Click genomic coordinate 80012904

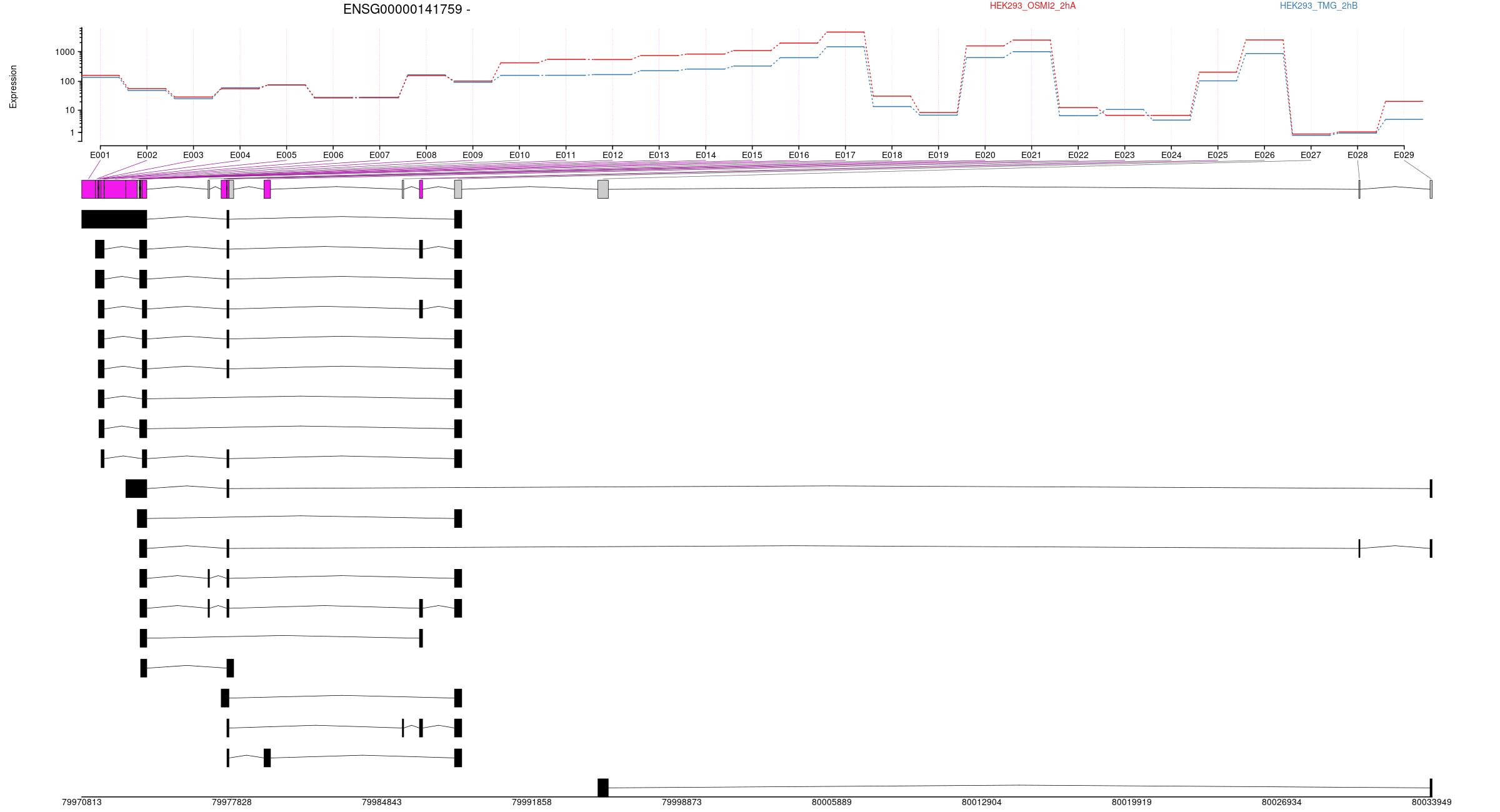tap(981, 802)
